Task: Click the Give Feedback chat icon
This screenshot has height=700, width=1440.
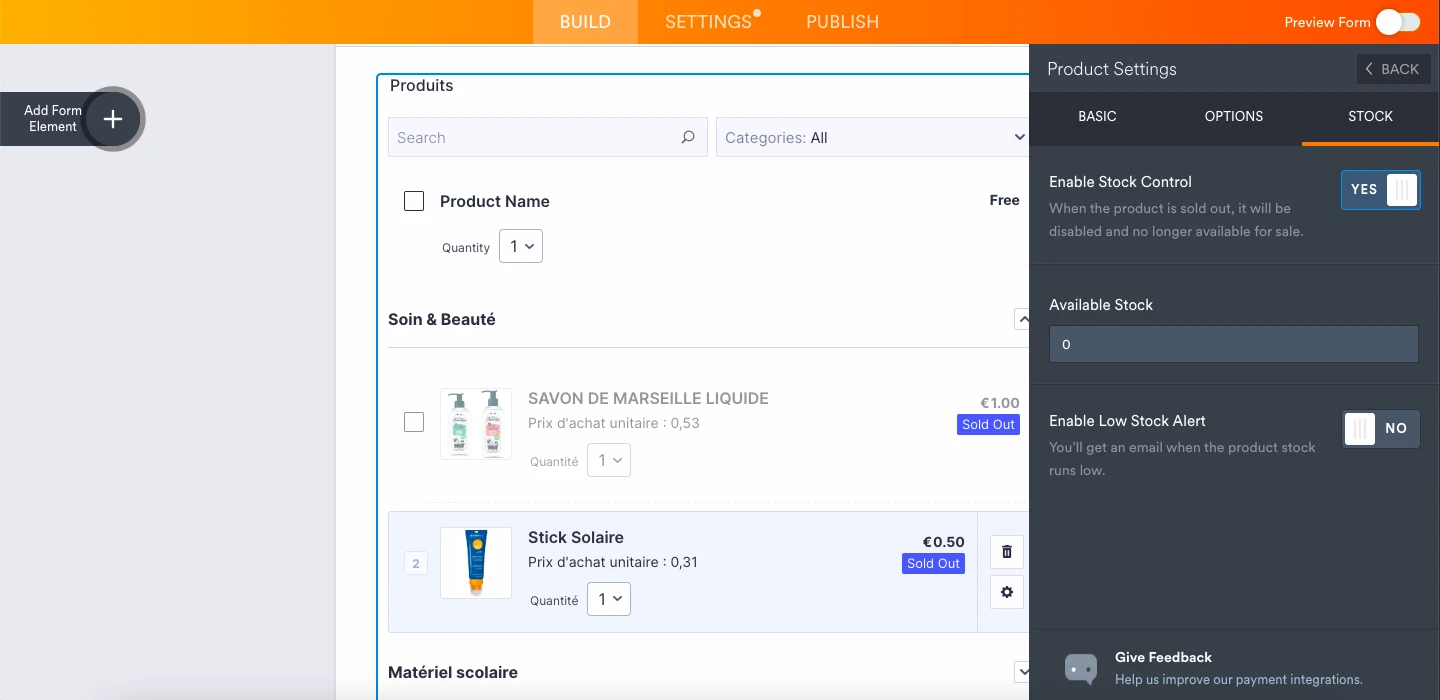Action: click(x=1081, y=668)
